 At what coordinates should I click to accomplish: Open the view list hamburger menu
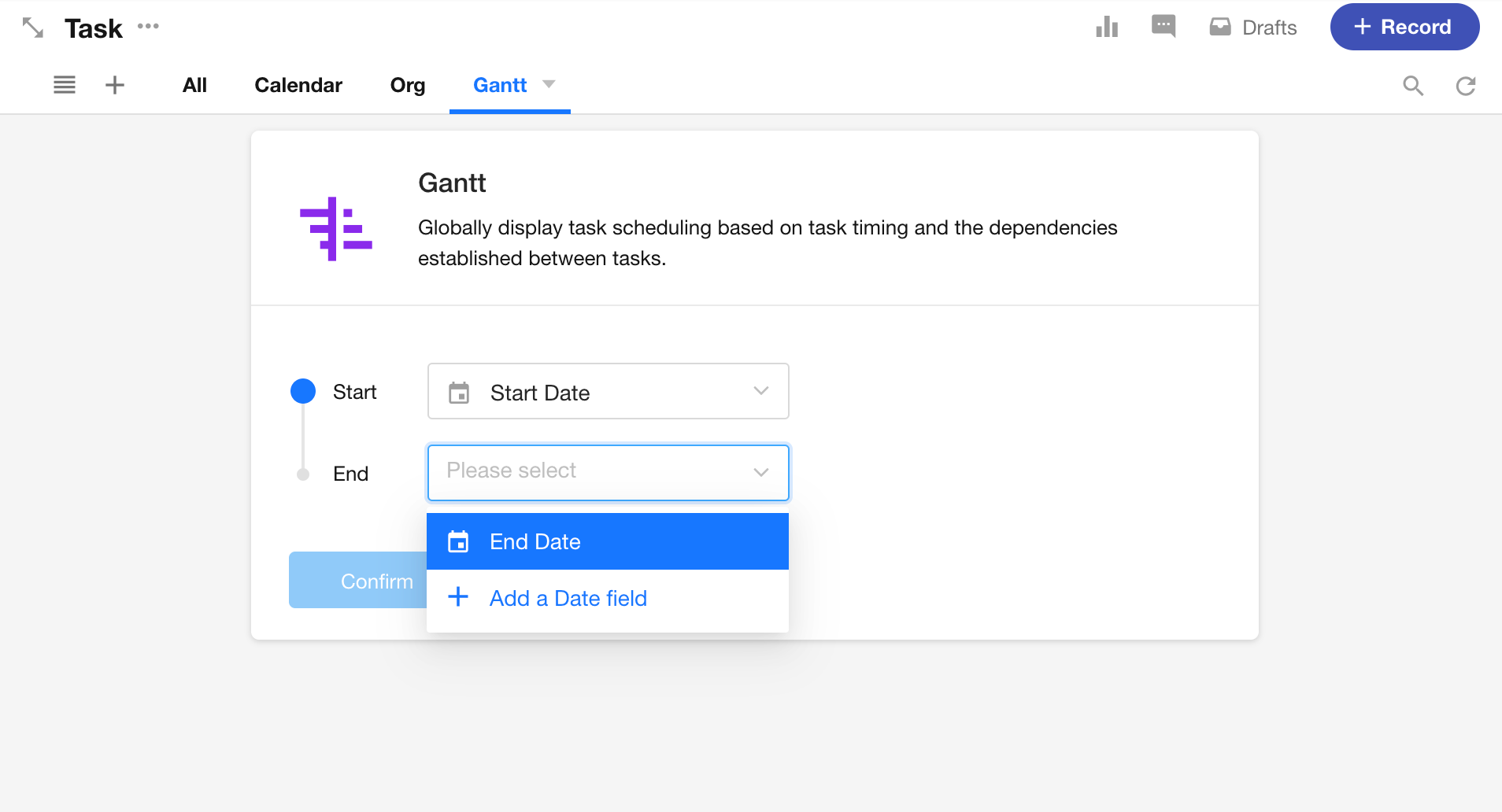(65, 85)
